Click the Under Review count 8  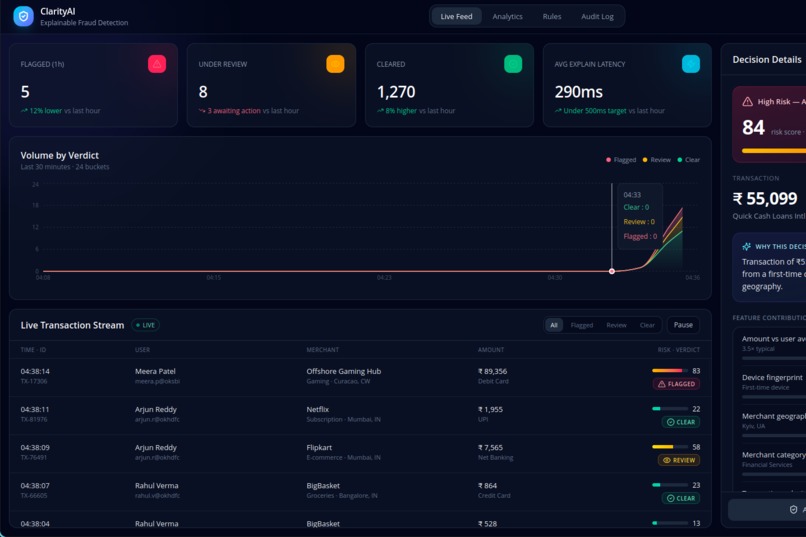203,91
